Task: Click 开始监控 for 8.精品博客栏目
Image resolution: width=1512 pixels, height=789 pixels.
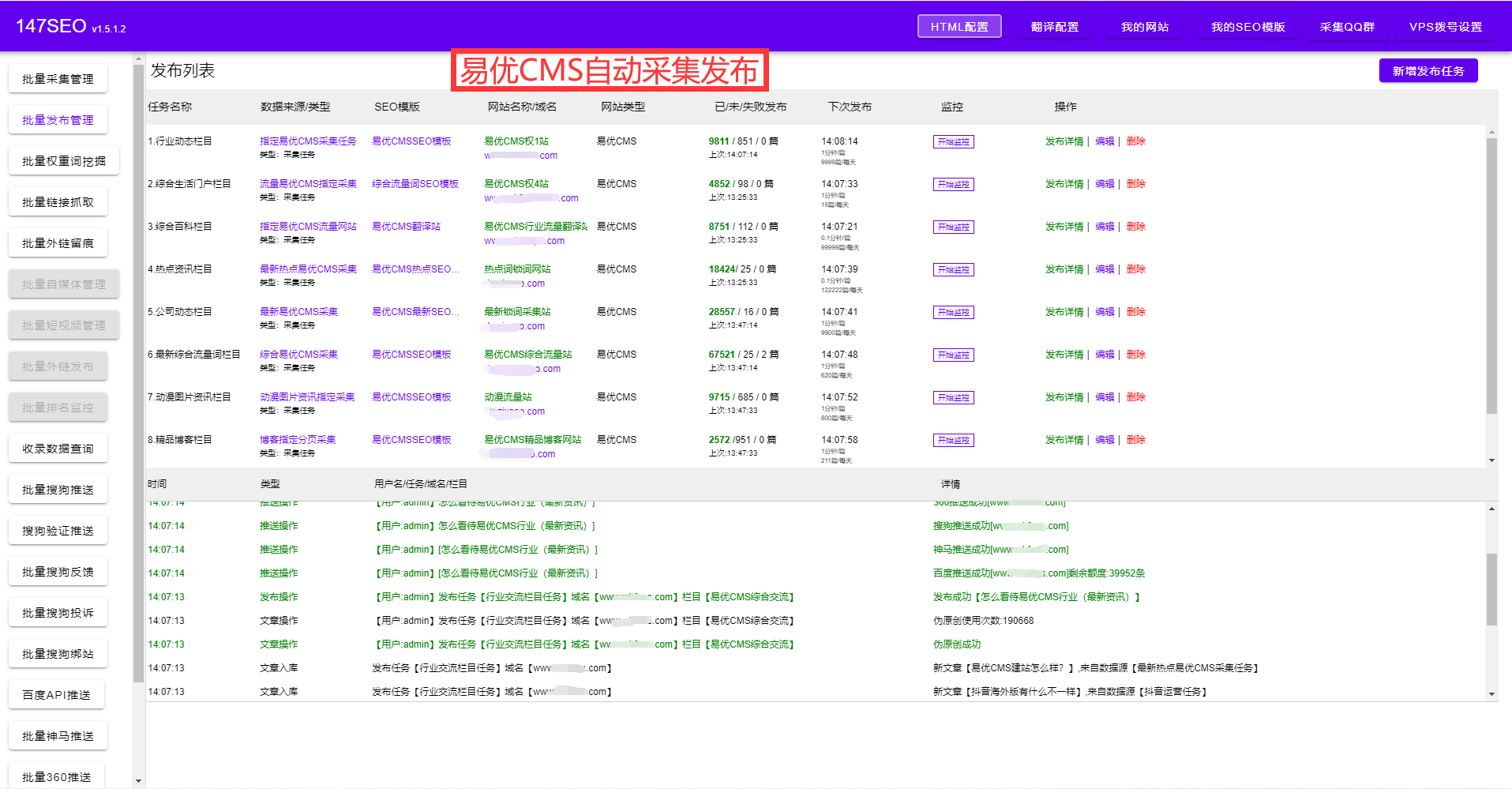Action: (953, 441)
